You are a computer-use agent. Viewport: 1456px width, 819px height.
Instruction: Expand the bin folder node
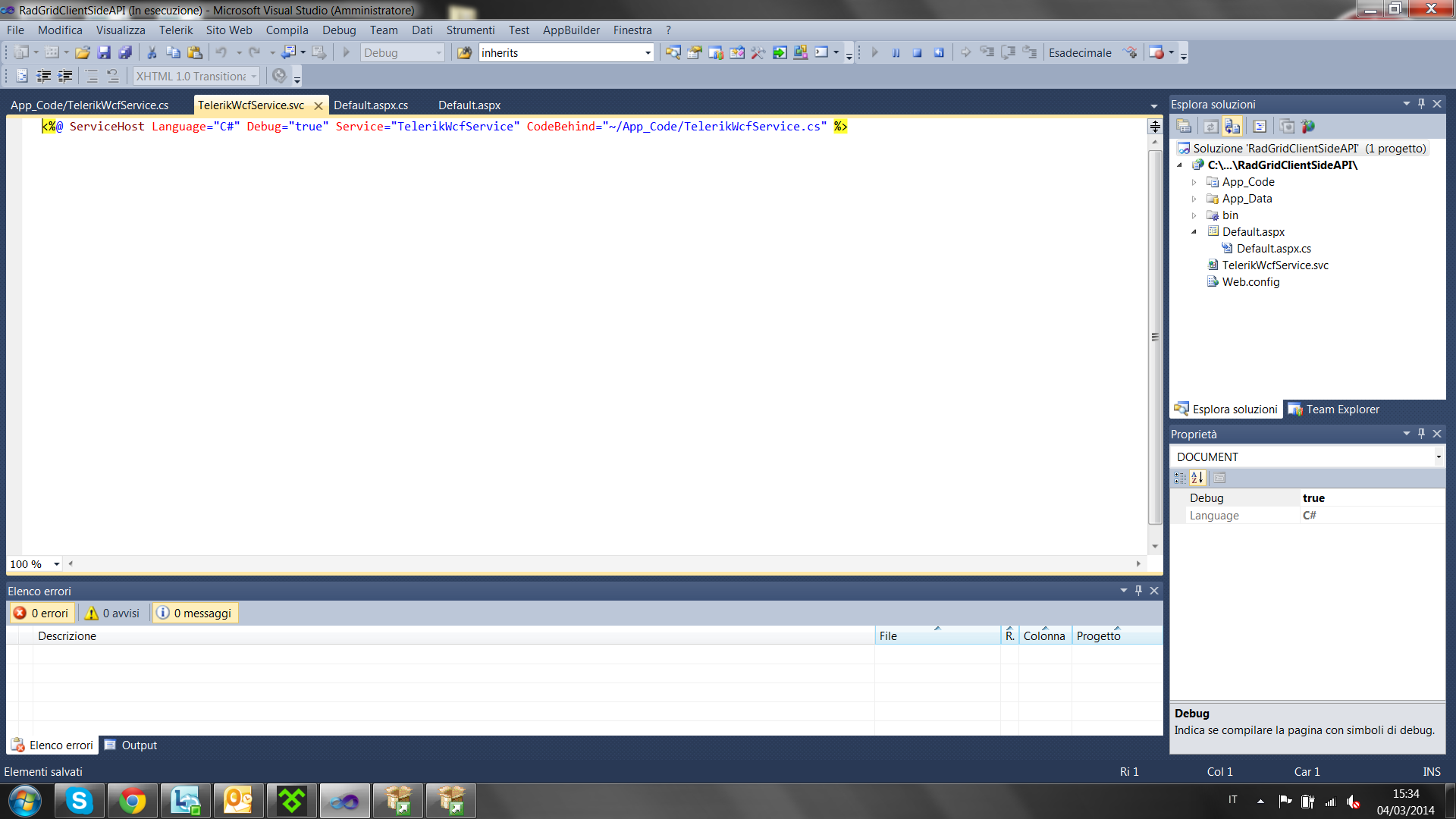click(1194, 215)
